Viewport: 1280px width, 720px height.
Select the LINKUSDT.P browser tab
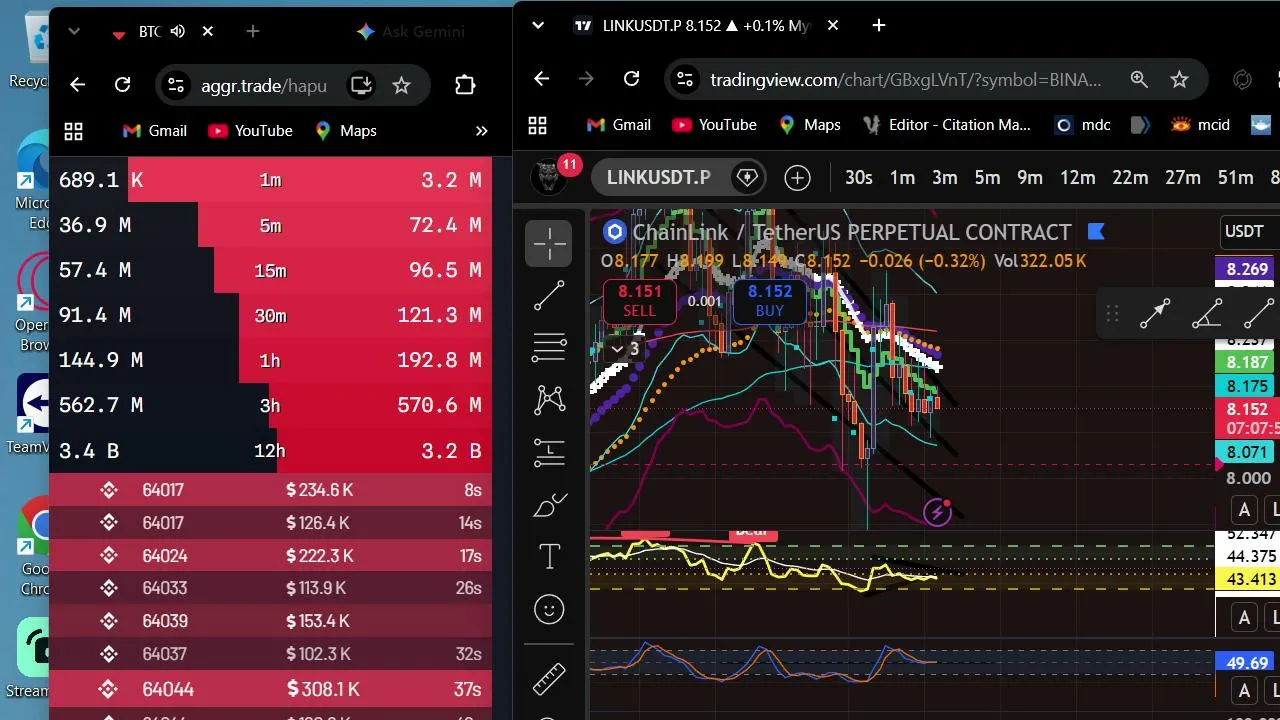point(705,25)
